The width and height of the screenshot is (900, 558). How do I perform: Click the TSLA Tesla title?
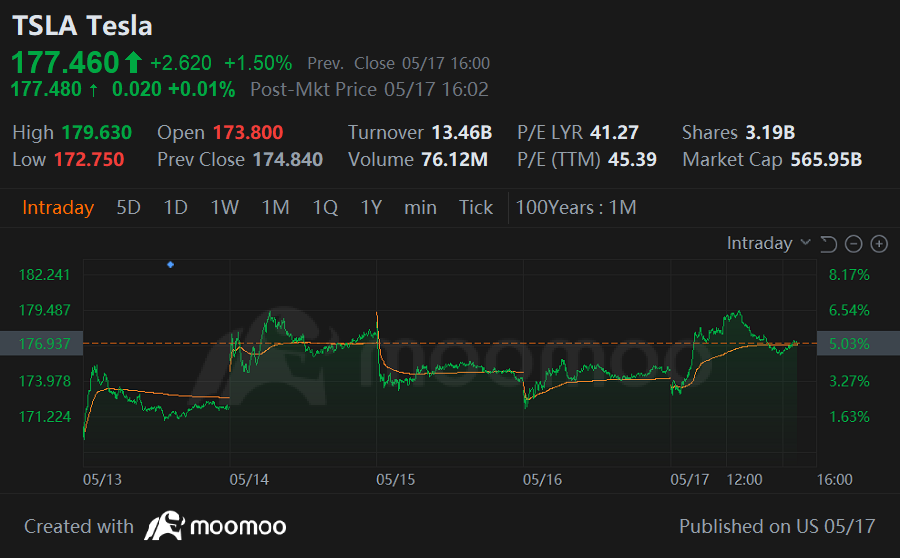82,26
